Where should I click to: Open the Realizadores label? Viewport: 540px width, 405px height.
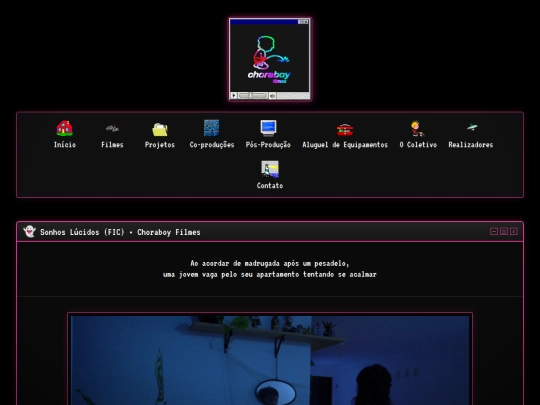471,145
